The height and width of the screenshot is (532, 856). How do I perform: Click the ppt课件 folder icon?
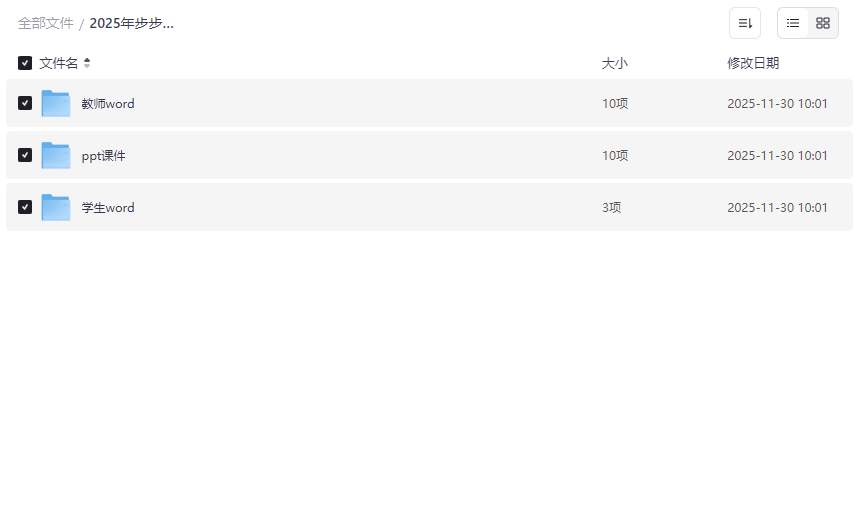click(x=56, y=155)
